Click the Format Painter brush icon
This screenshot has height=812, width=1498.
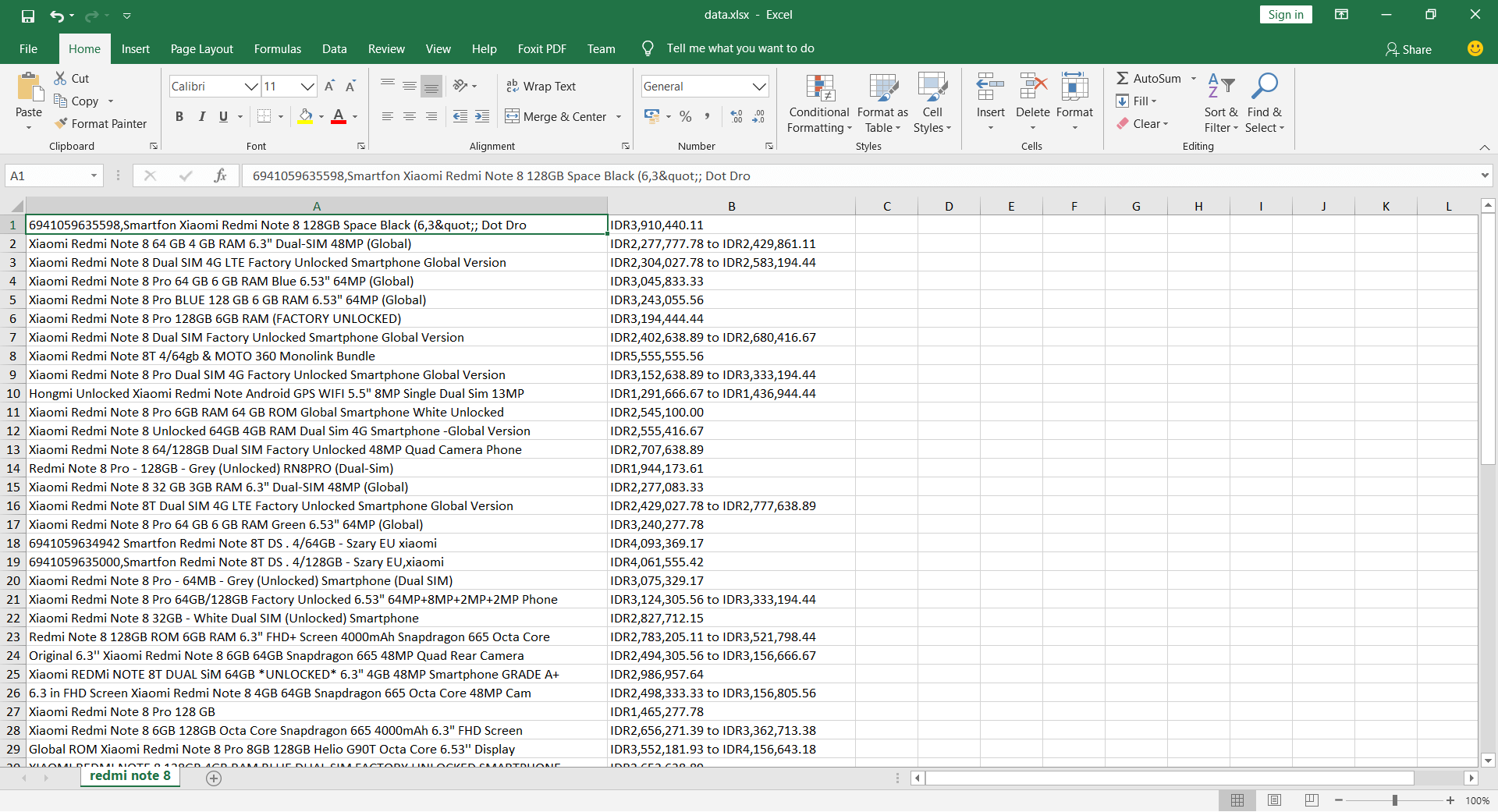tap(62, 124)
